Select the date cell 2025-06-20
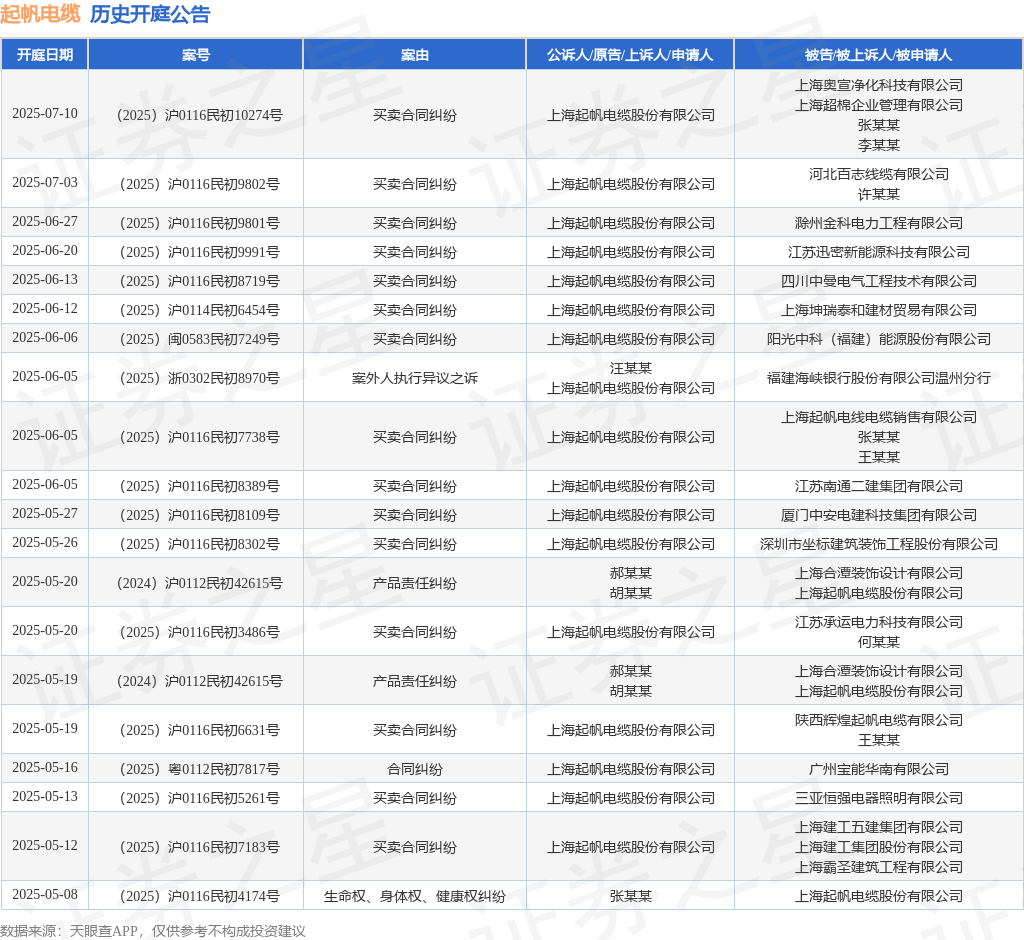This screenshot has height=940, width=1024. click(44, 251)
